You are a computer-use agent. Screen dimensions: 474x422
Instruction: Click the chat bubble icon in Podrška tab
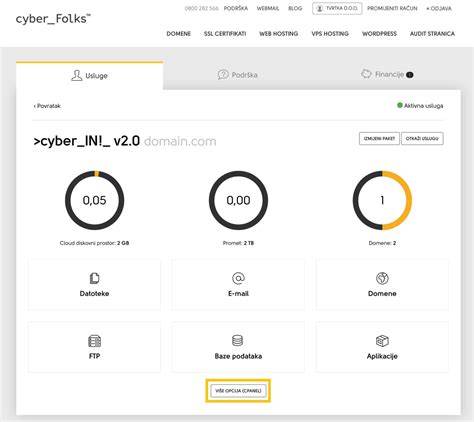tap(223, 74)
